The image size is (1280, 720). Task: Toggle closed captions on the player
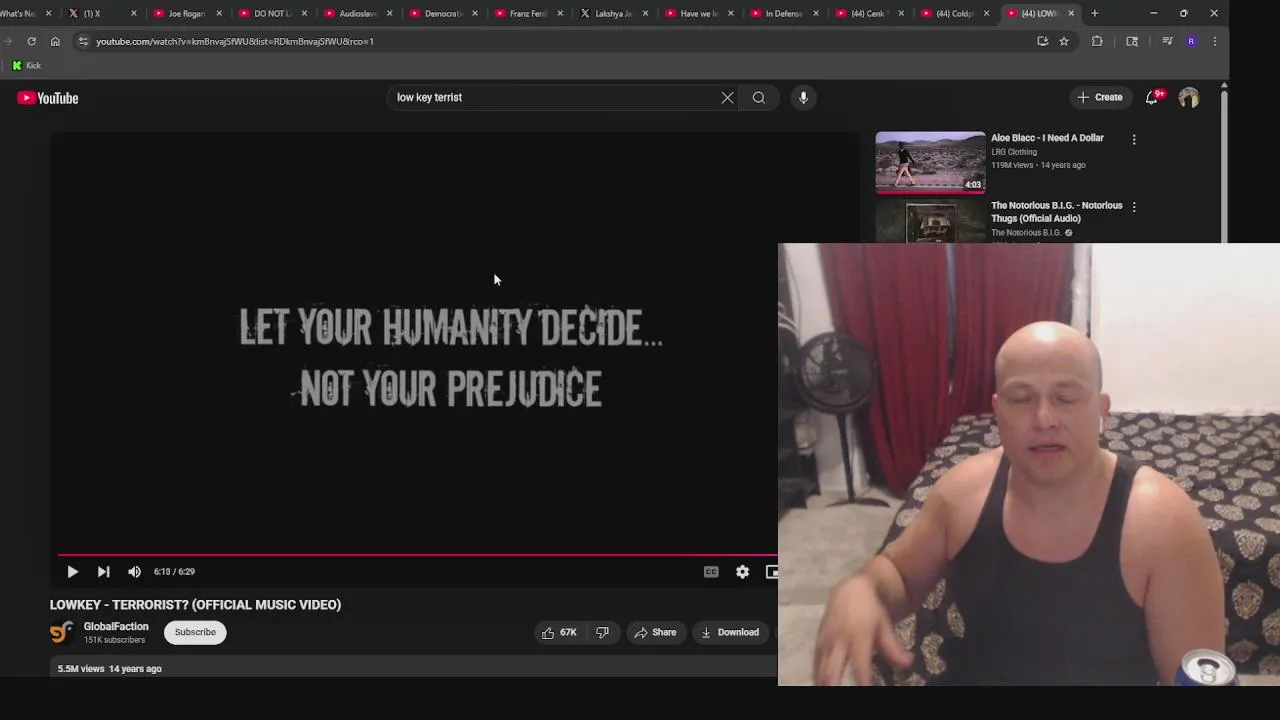click(711, 572)
